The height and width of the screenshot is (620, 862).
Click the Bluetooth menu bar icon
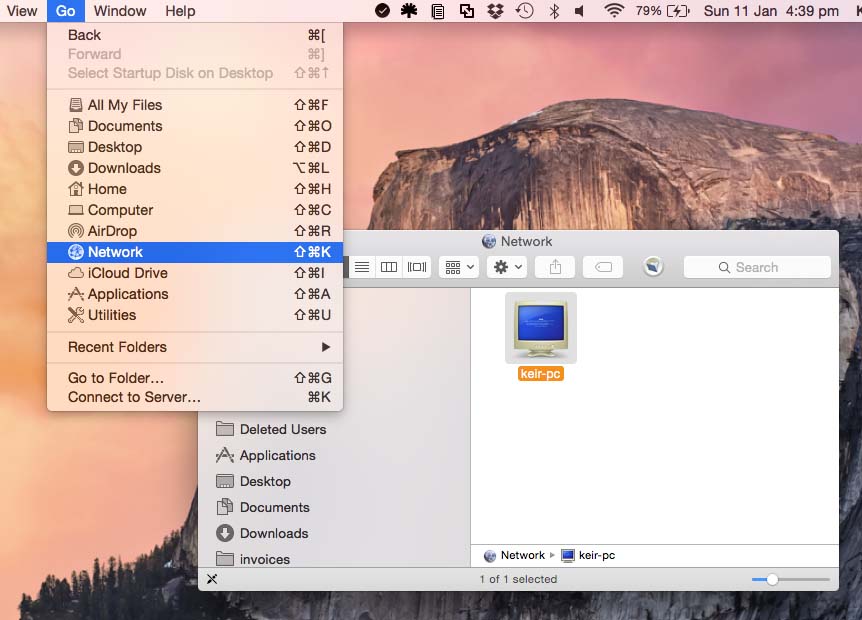[x=554, y=11]
